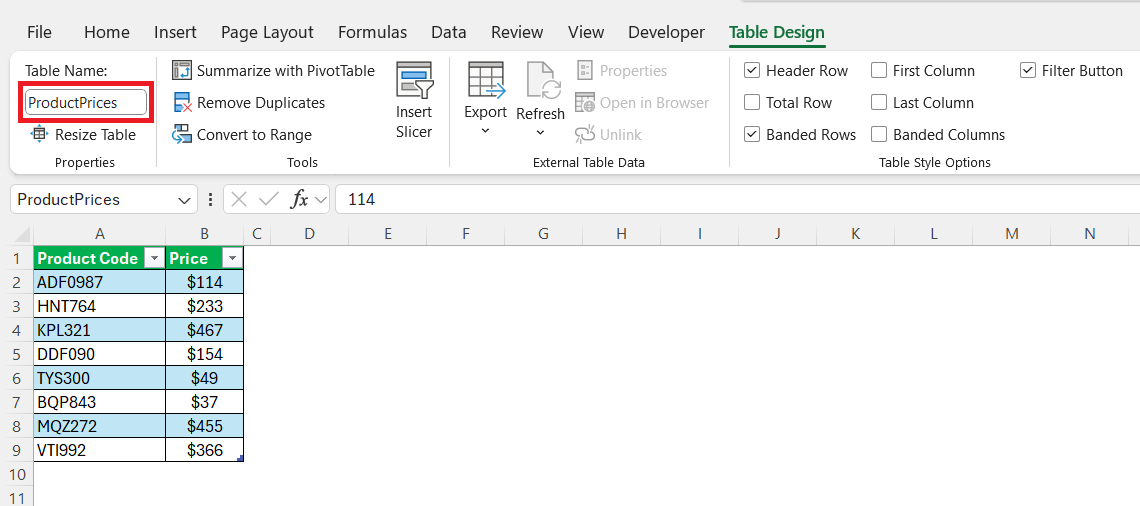Click the three-dot handle beside the Name Box

coord(211,199)
